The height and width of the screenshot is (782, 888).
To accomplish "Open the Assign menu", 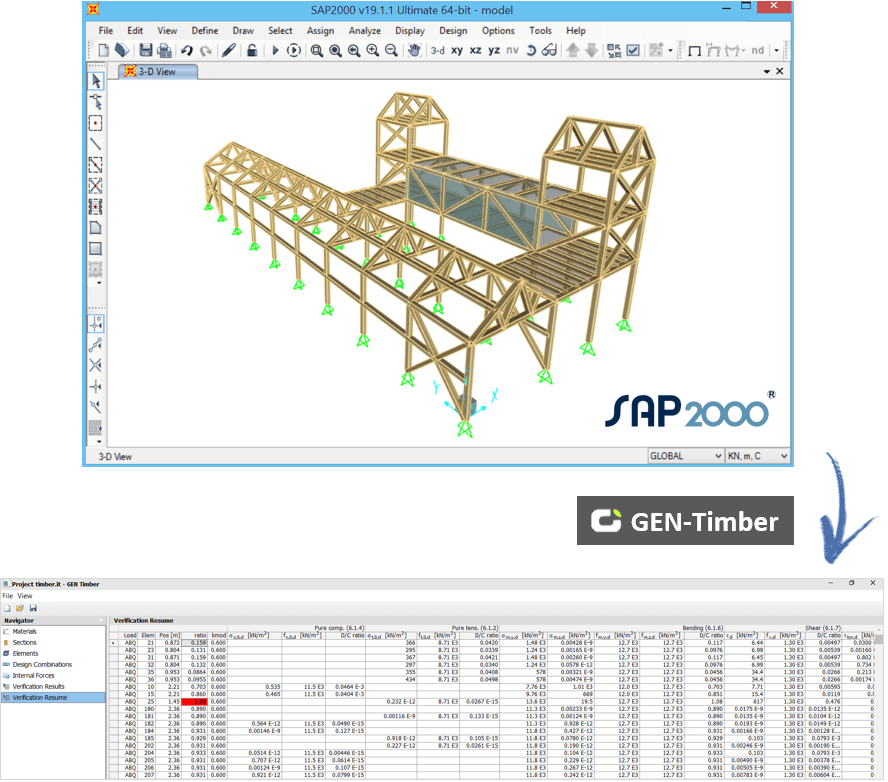I will click(x=321, y=31).
